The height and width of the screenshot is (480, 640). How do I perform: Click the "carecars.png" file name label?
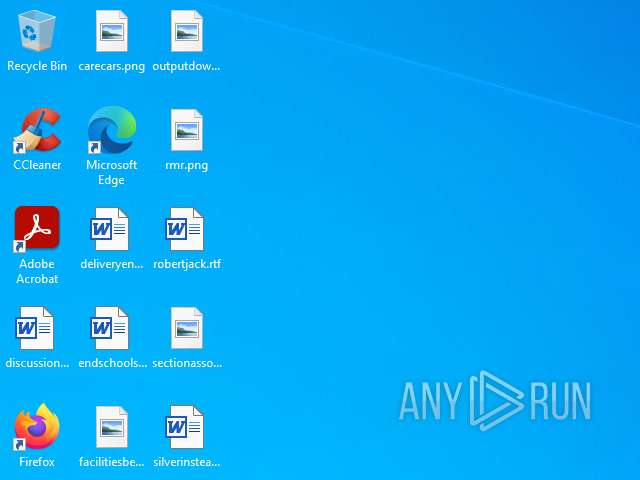click(111, 66)
